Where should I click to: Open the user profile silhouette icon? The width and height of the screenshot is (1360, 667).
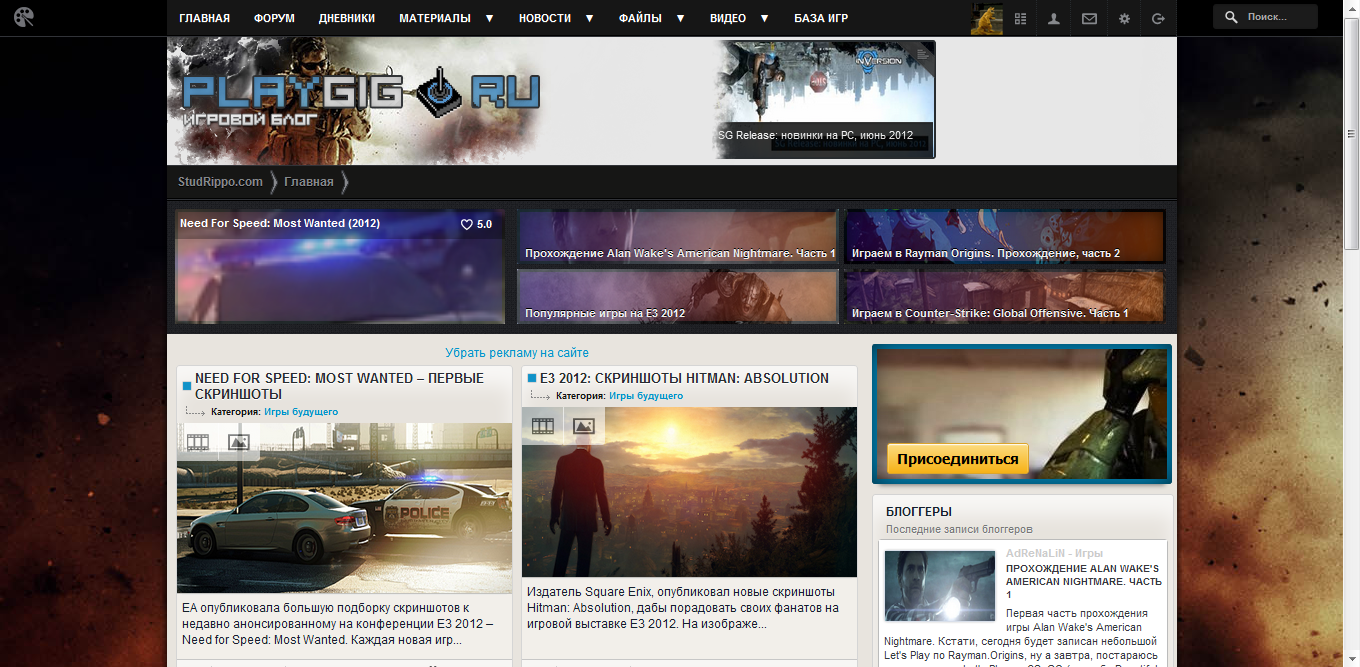click(x=1054, y=18)
